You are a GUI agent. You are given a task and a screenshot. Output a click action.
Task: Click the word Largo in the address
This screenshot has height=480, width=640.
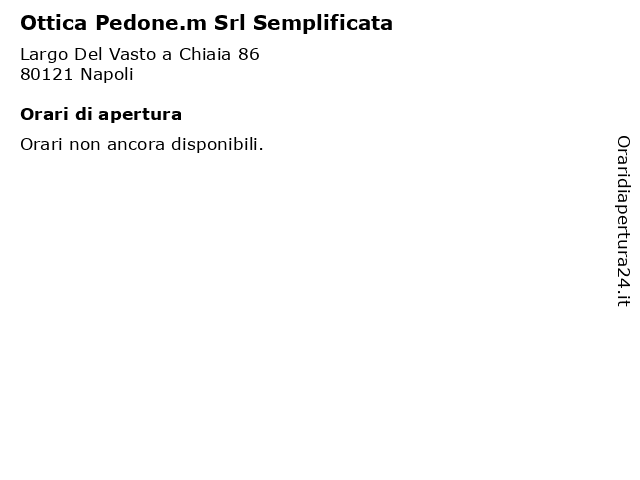[44, 55]
